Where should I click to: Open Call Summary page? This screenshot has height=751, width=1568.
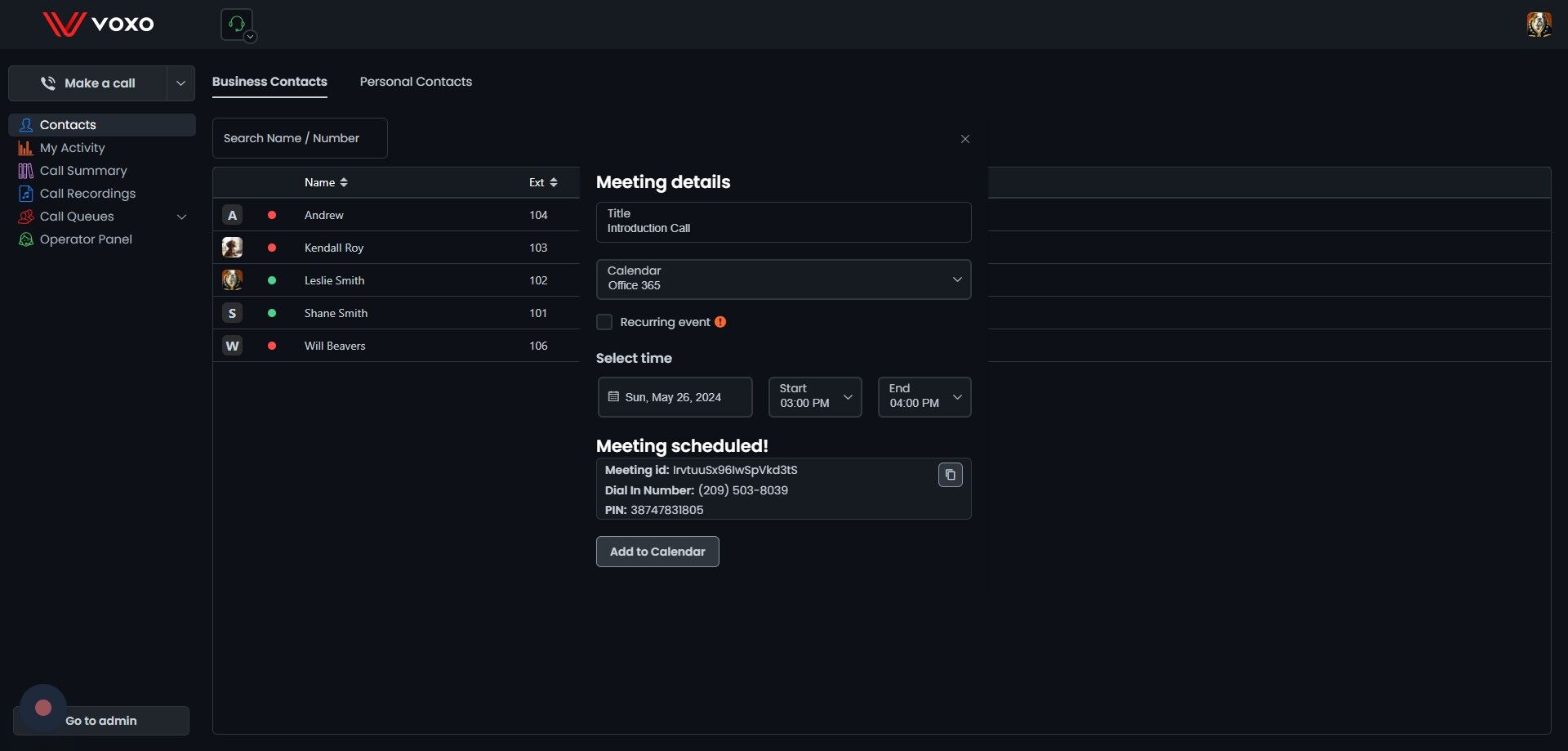83,171
